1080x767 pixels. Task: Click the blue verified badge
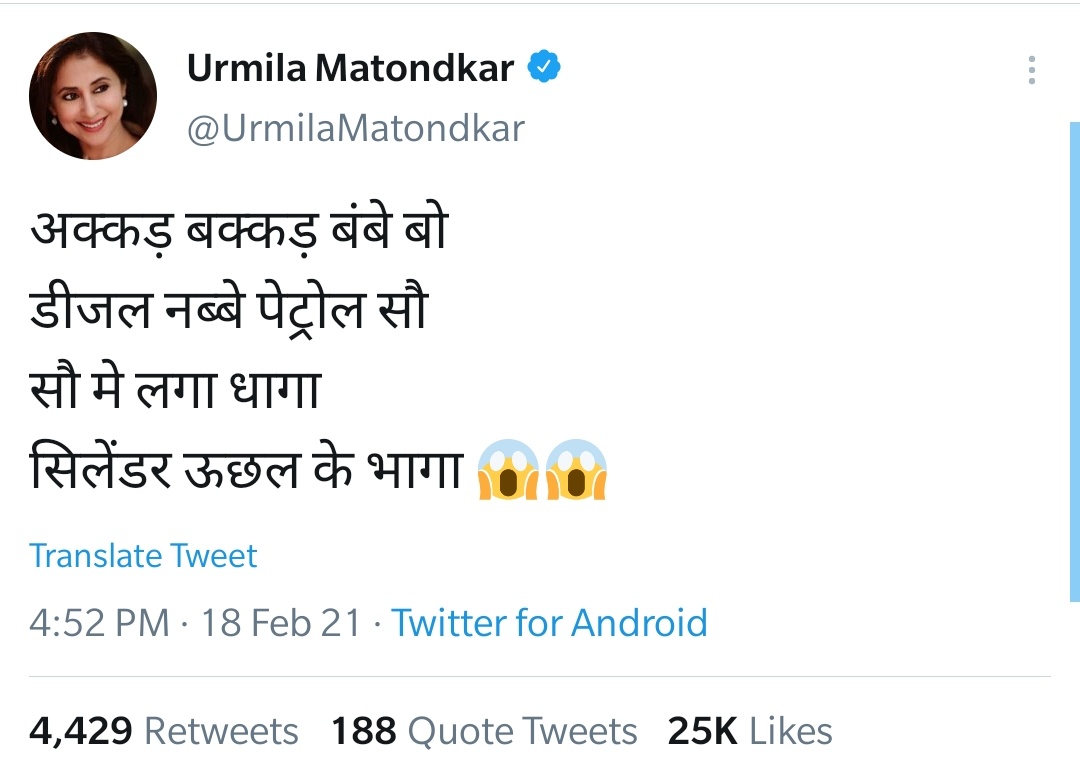[544, 68]
